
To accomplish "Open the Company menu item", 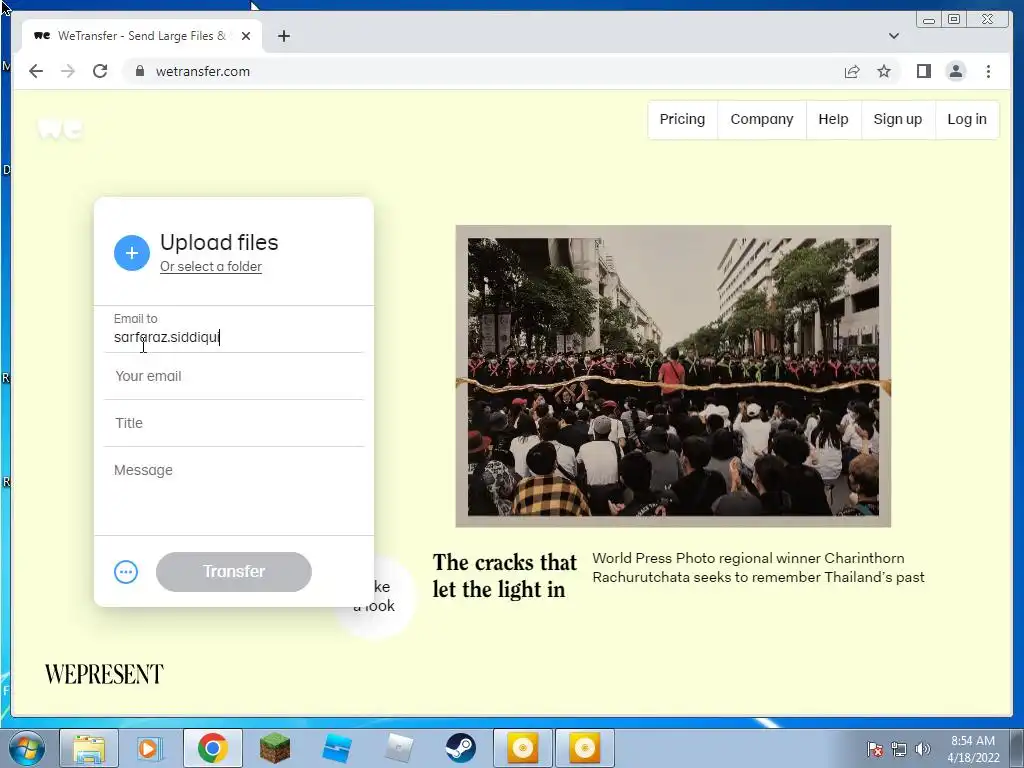I will (761, 120).
